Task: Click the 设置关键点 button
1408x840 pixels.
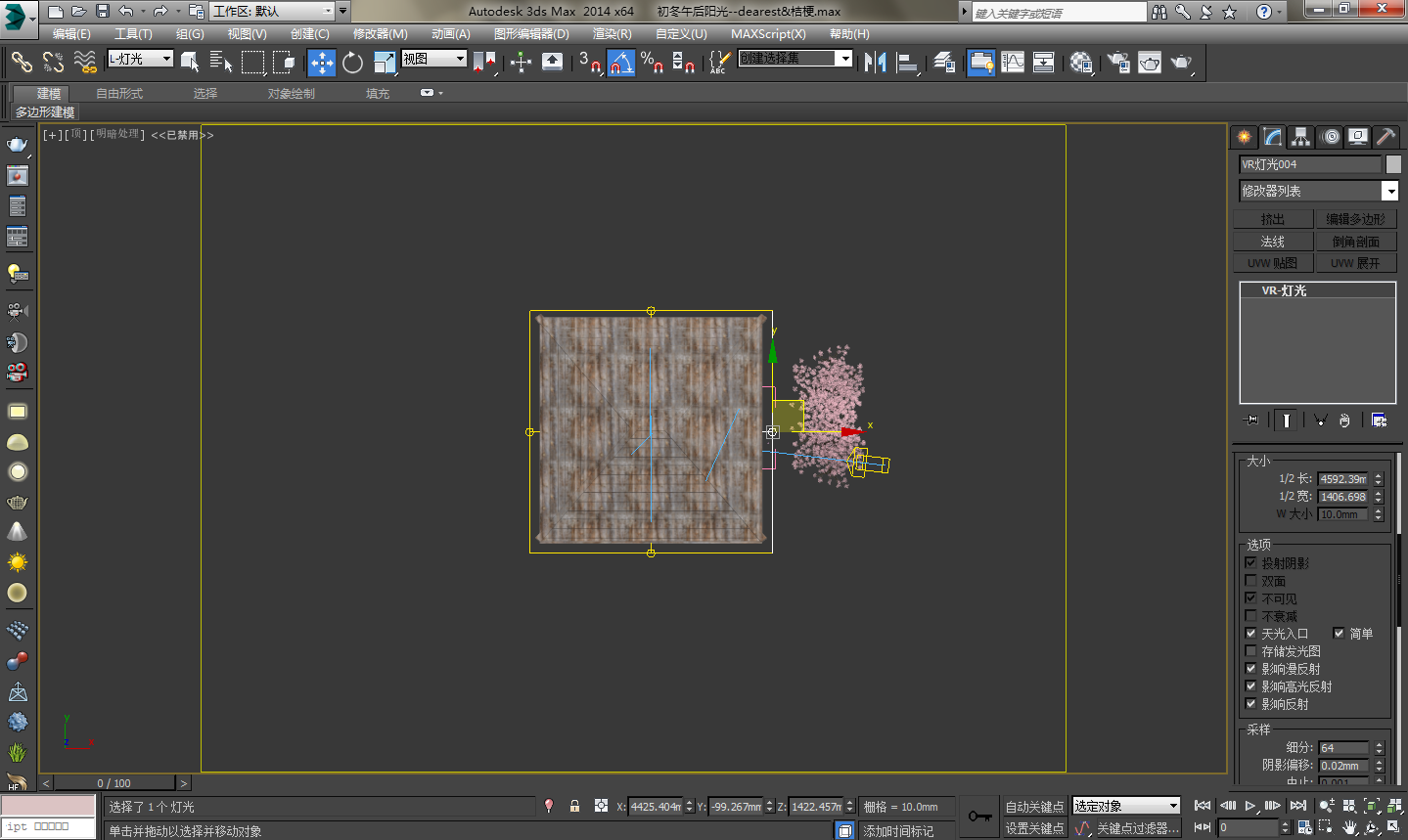Action: pos(1034,828)
